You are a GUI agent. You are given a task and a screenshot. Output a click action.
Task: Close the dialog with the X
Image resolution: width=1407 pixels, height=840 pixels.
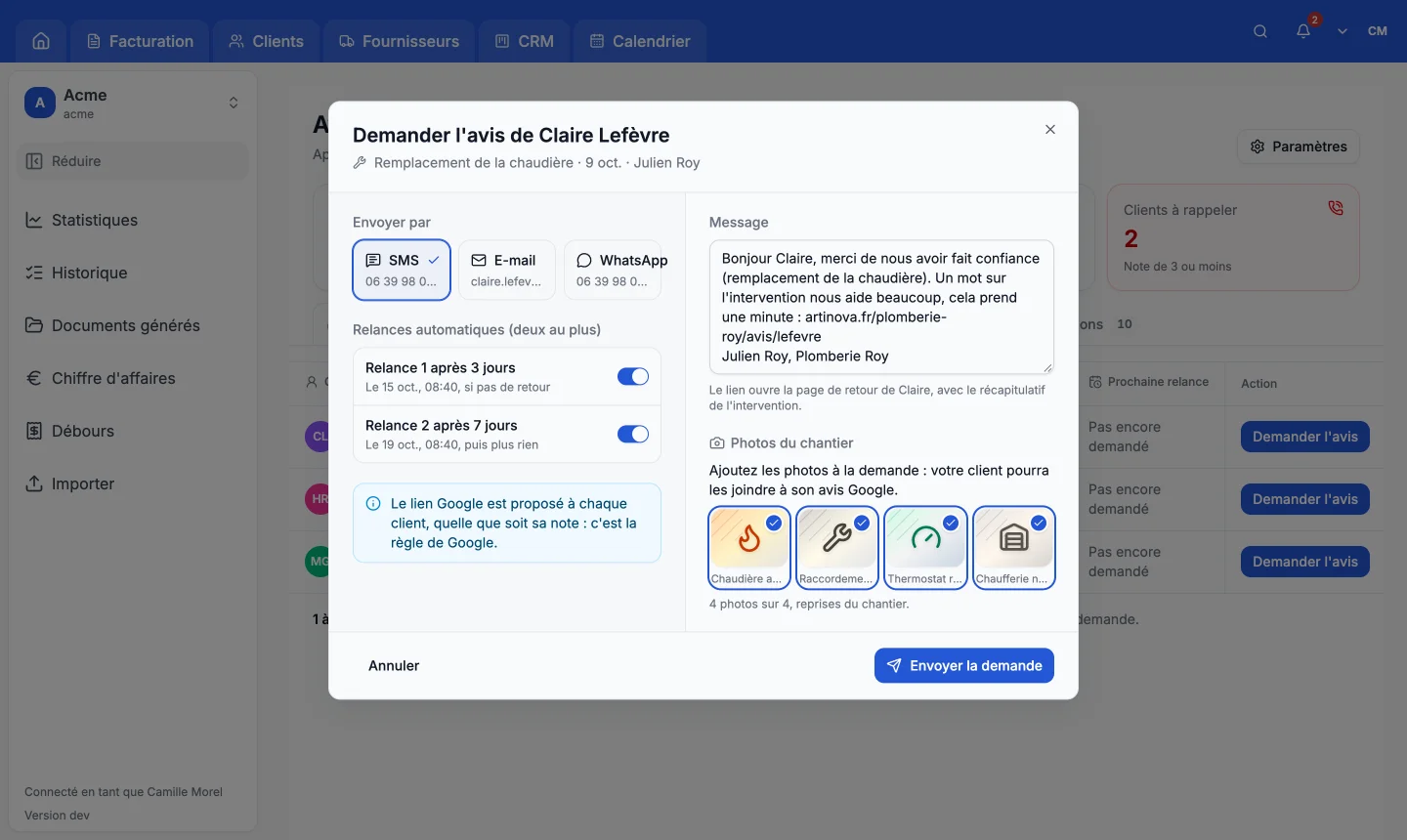click(1050, 129)
